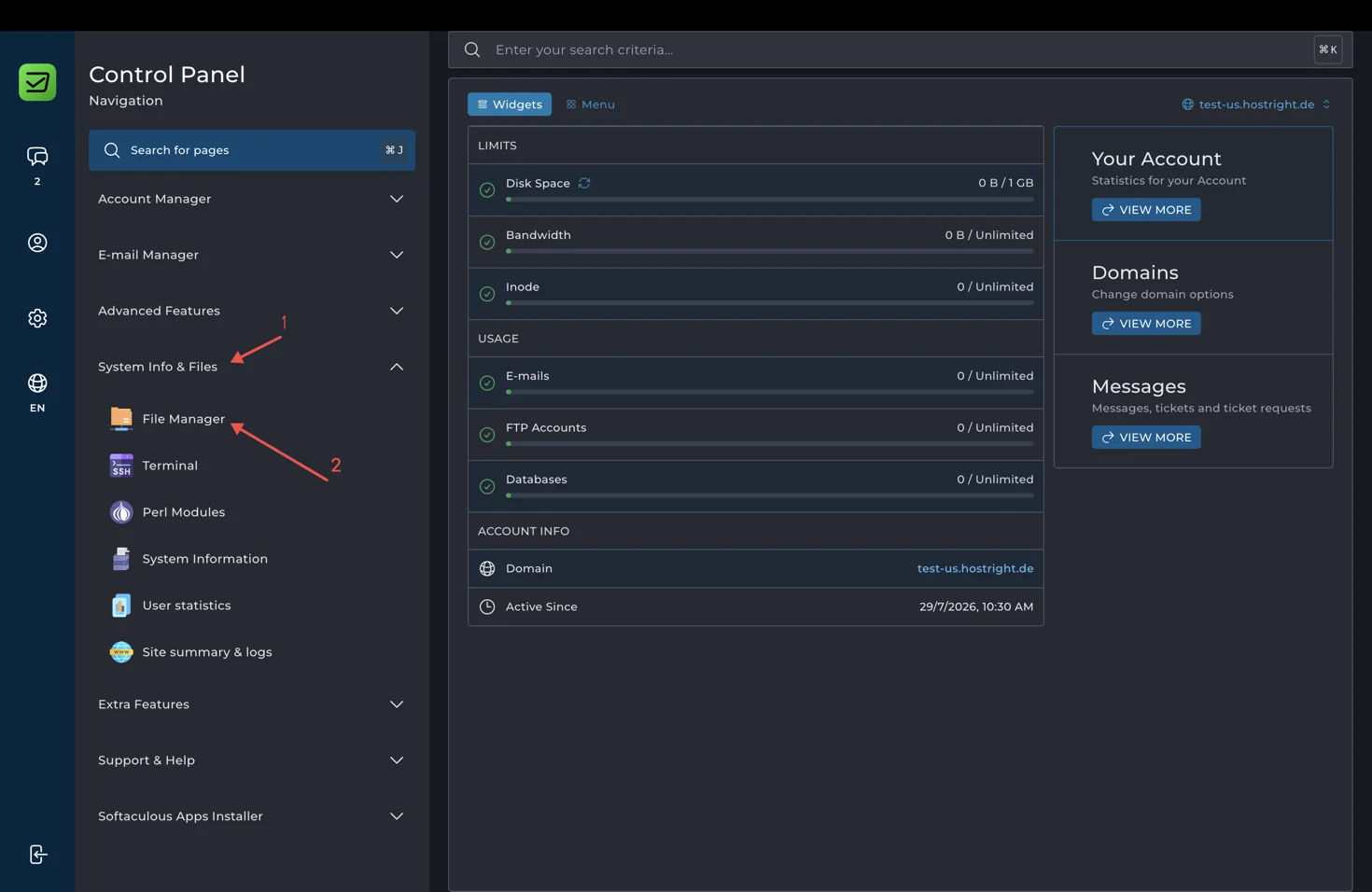Click green check icon beside Inode
Viewport: 1372px width, 892px height.
point(487,294)
